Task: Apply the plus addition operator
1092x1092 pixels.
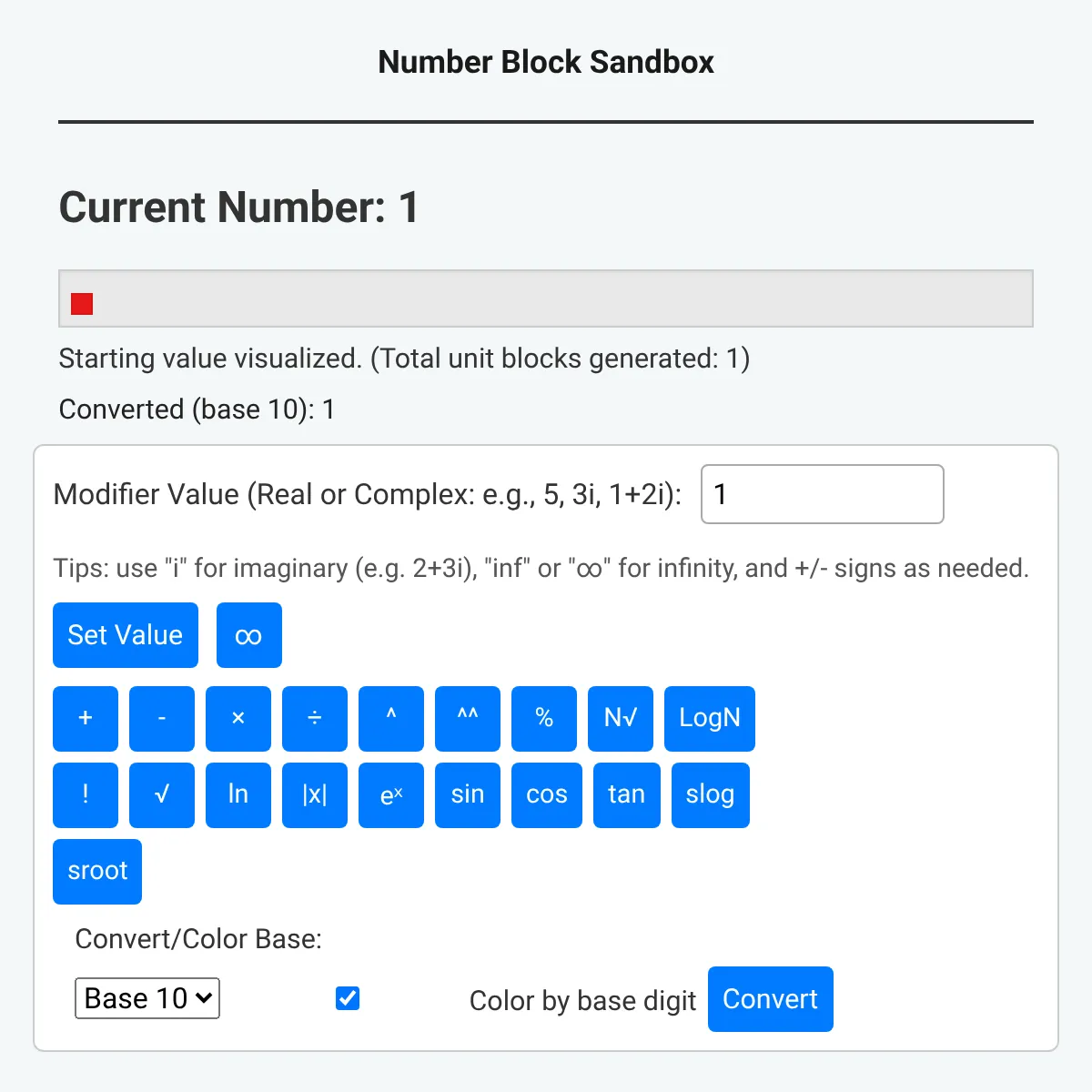Action: 86,719
